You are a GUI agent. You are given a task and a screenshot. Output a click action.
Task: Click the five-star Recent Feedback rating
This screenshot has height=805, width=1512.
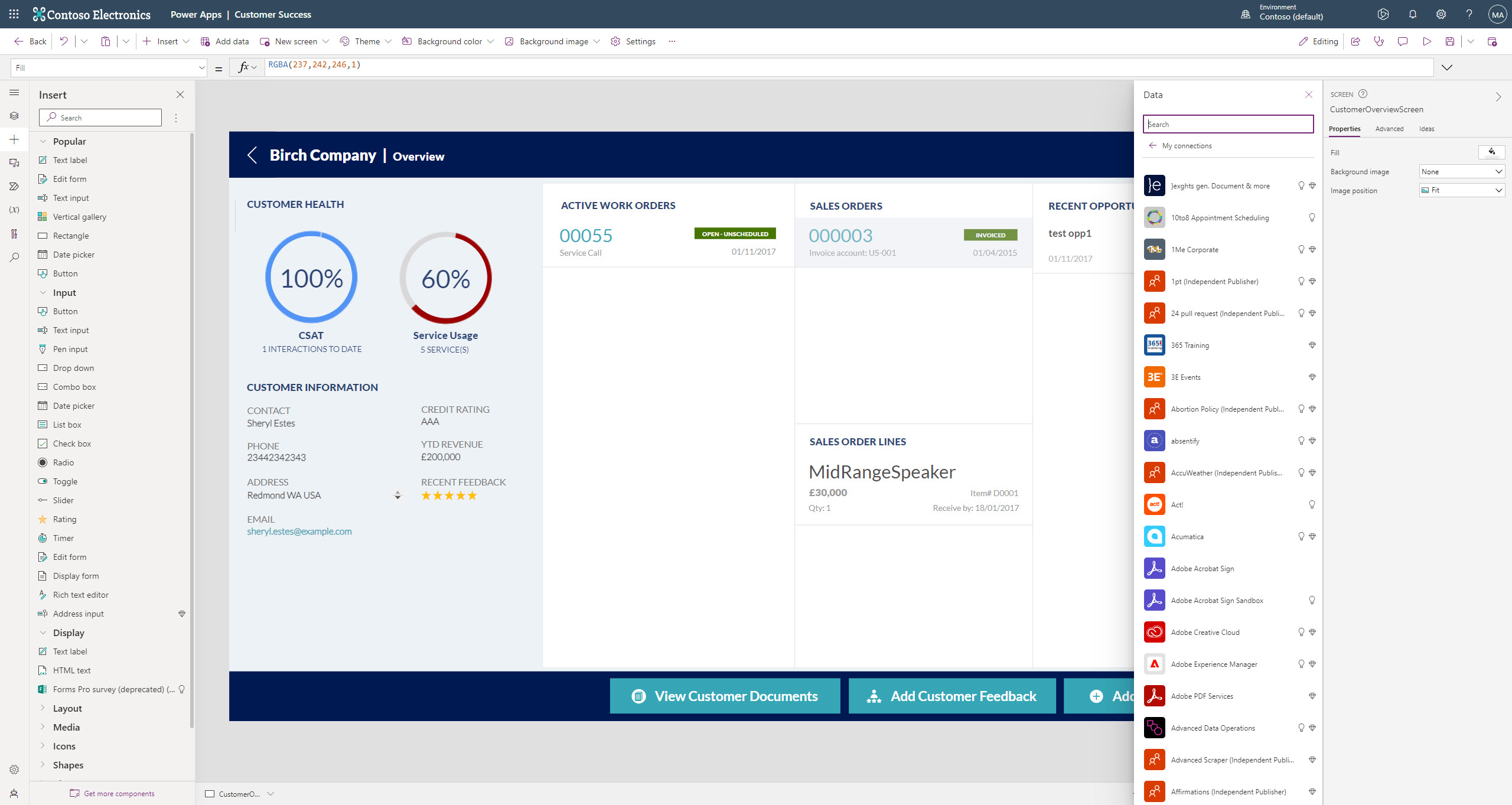(x=449, y=496)
